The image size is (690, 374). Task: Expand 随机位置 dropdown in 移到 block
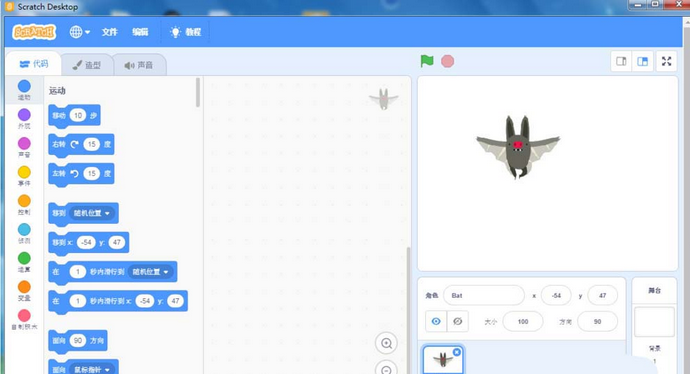click(92, 213)
